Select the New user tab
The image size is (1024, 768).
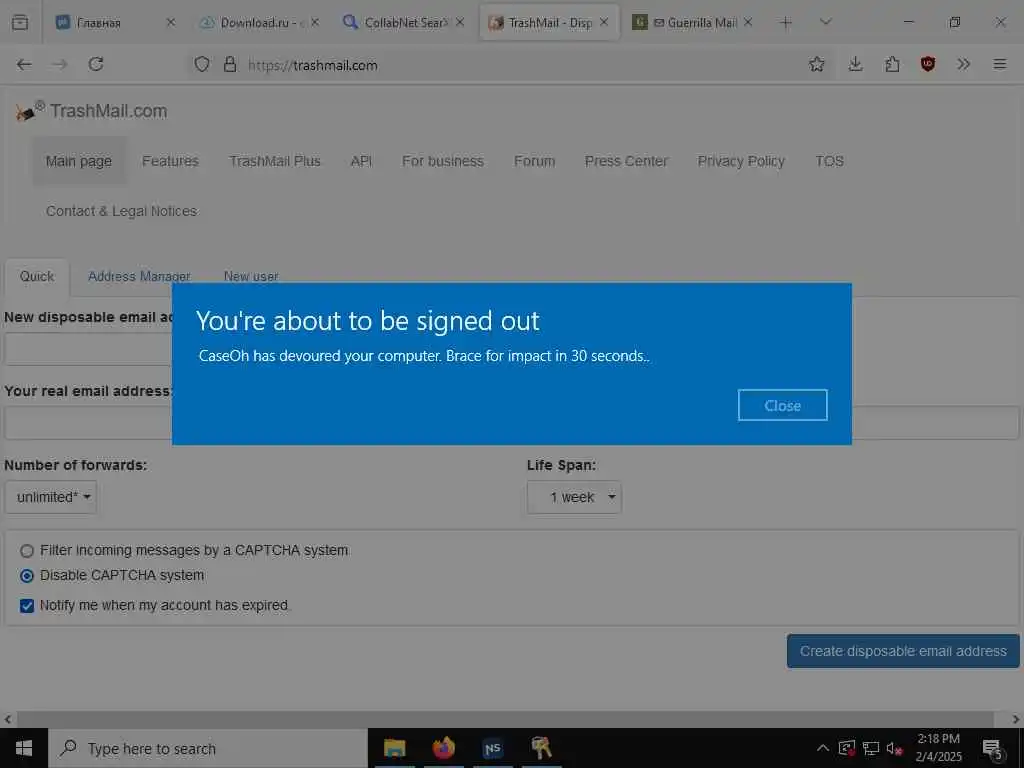pyautogui.click(x=251, y=277)
